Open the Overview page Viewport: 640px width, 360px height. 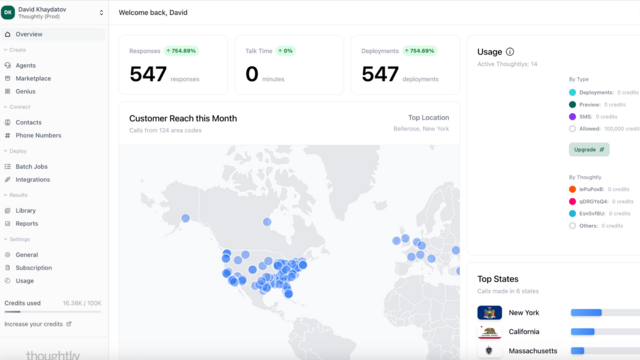pyautogui.click(x=53, y=34)
